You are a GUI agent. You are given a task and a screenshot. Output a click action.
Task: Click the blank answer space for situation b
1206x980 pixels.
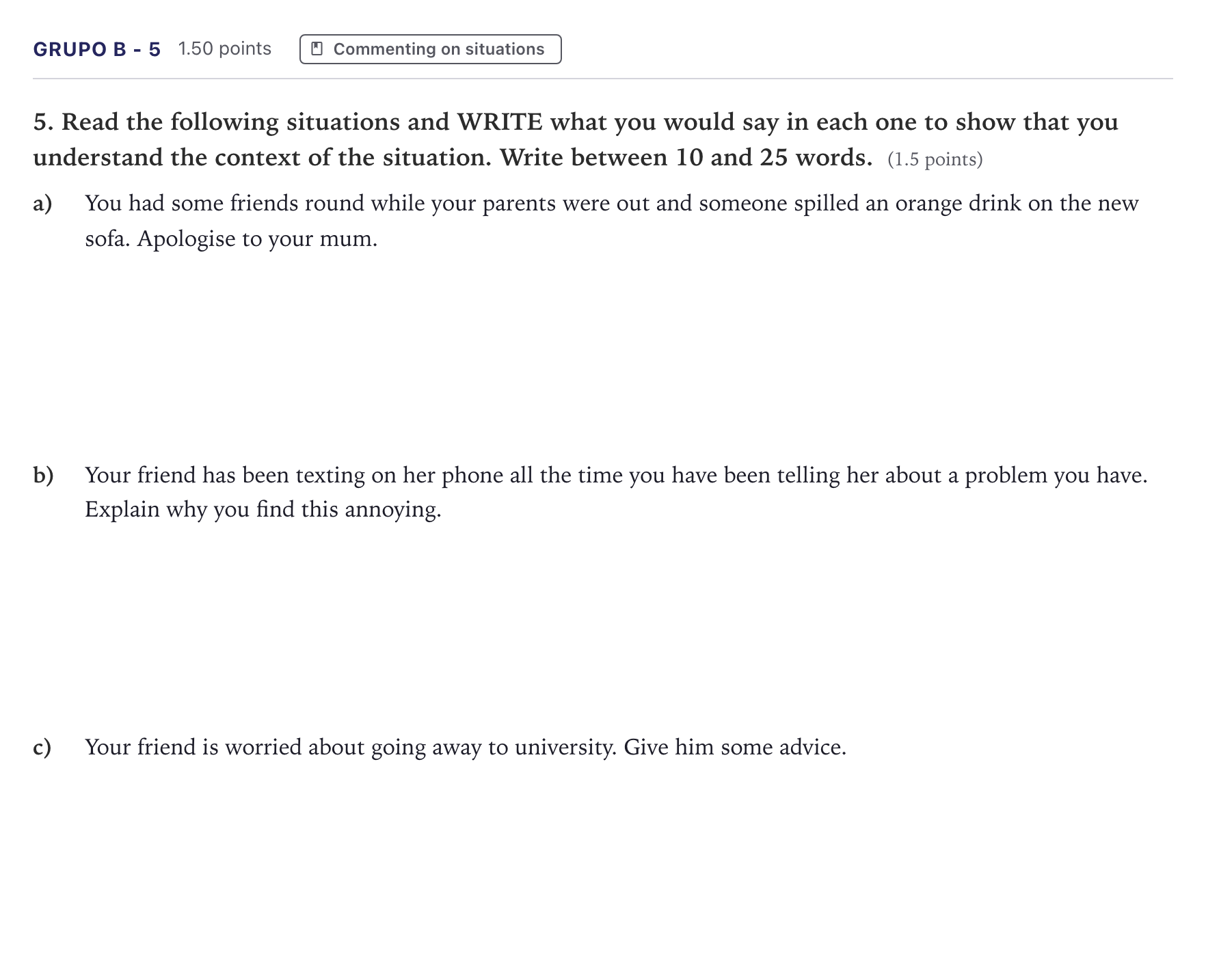[x=602, y=622]
